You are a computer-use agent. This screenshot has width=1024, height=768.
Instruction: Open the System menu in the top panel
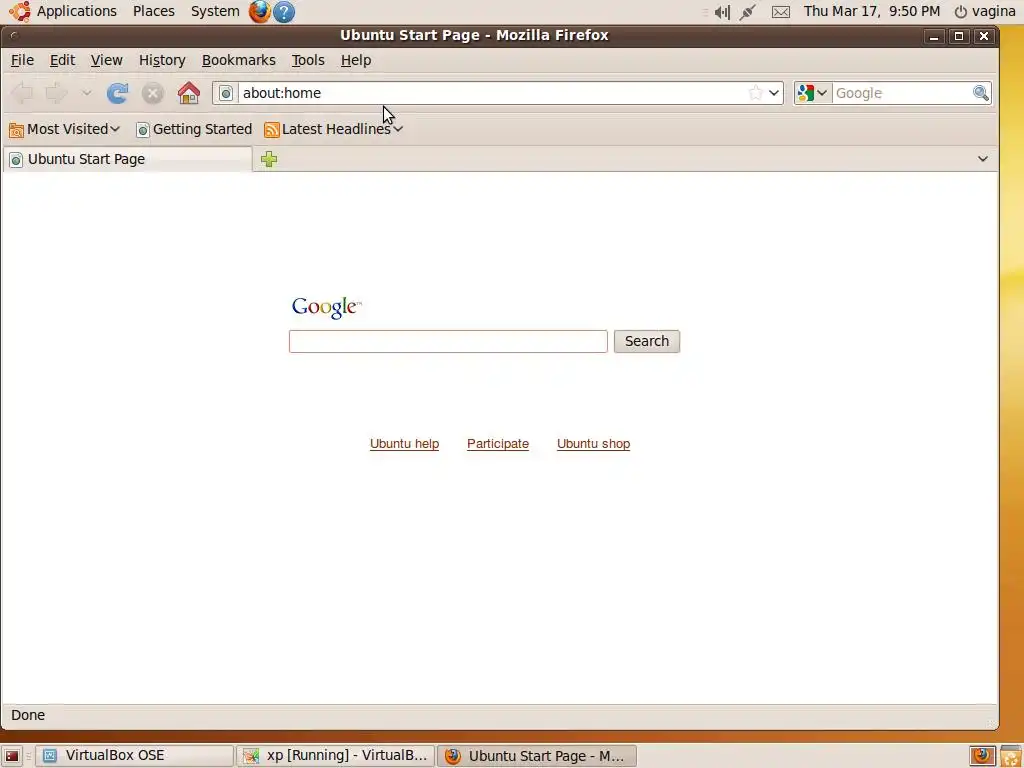click(215, 11)
